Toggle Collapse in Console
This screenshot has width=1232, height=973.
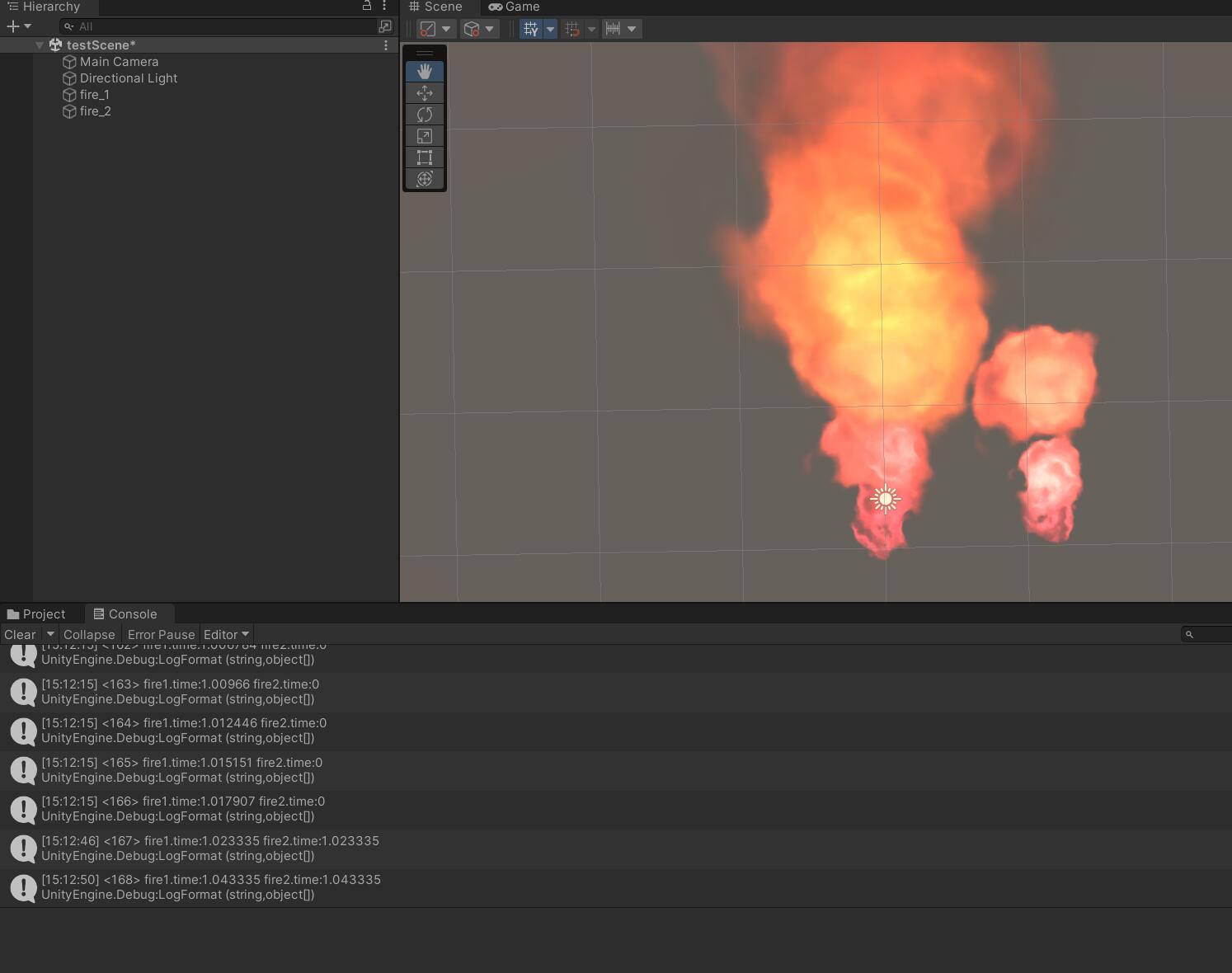pyautogui.click(x=89, y=634)
